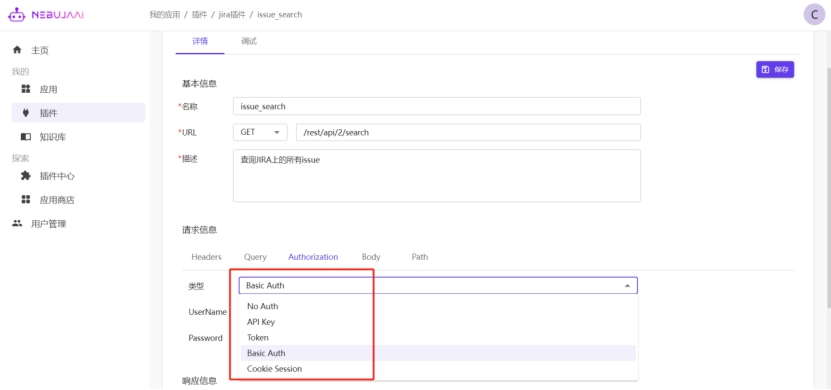831x390 pixels.
Task: Open the Query request tab
Action: (x=255, y=257)
